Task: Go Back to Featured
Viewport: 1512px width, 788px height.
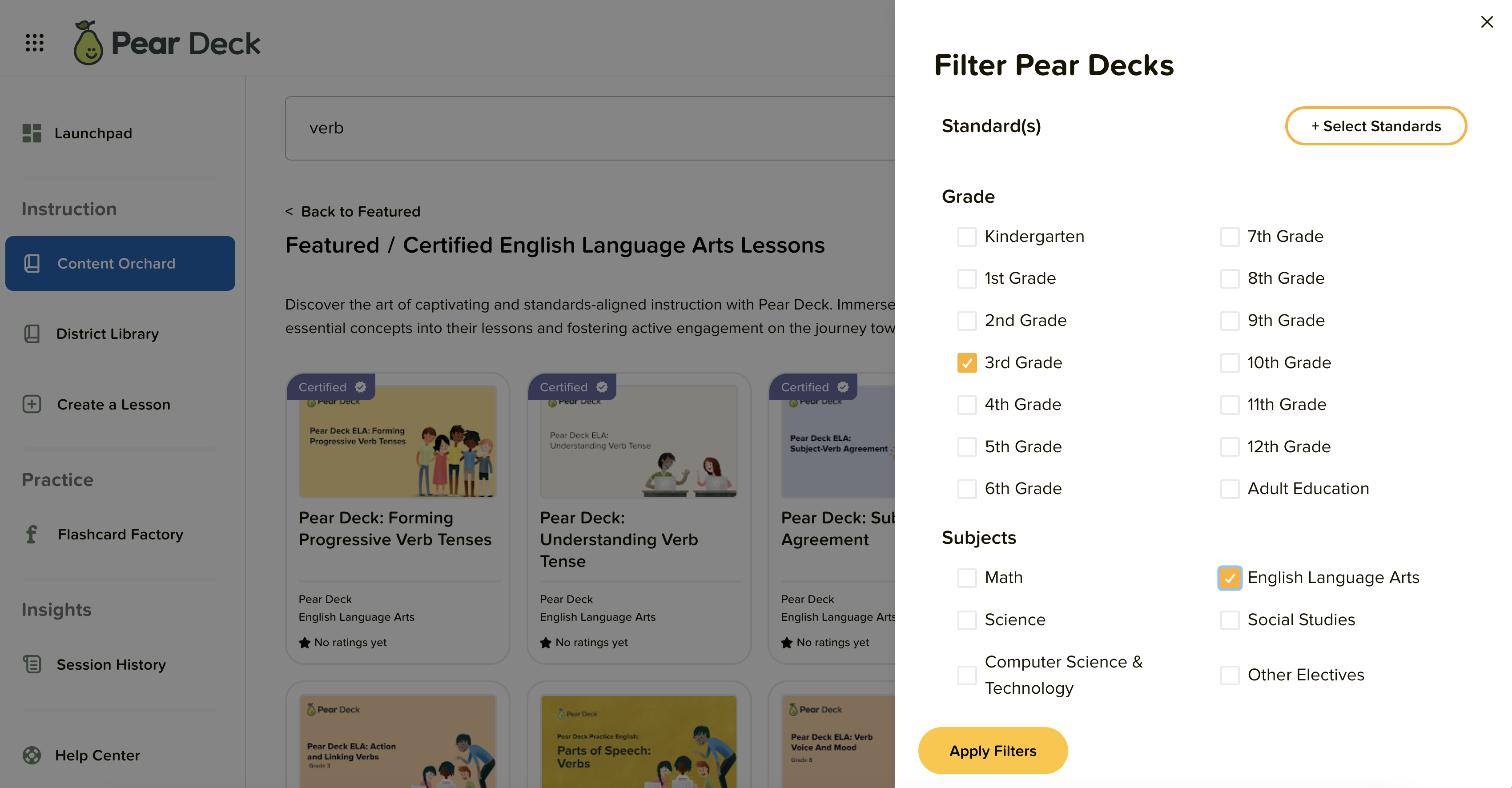Action: point(352,211)
